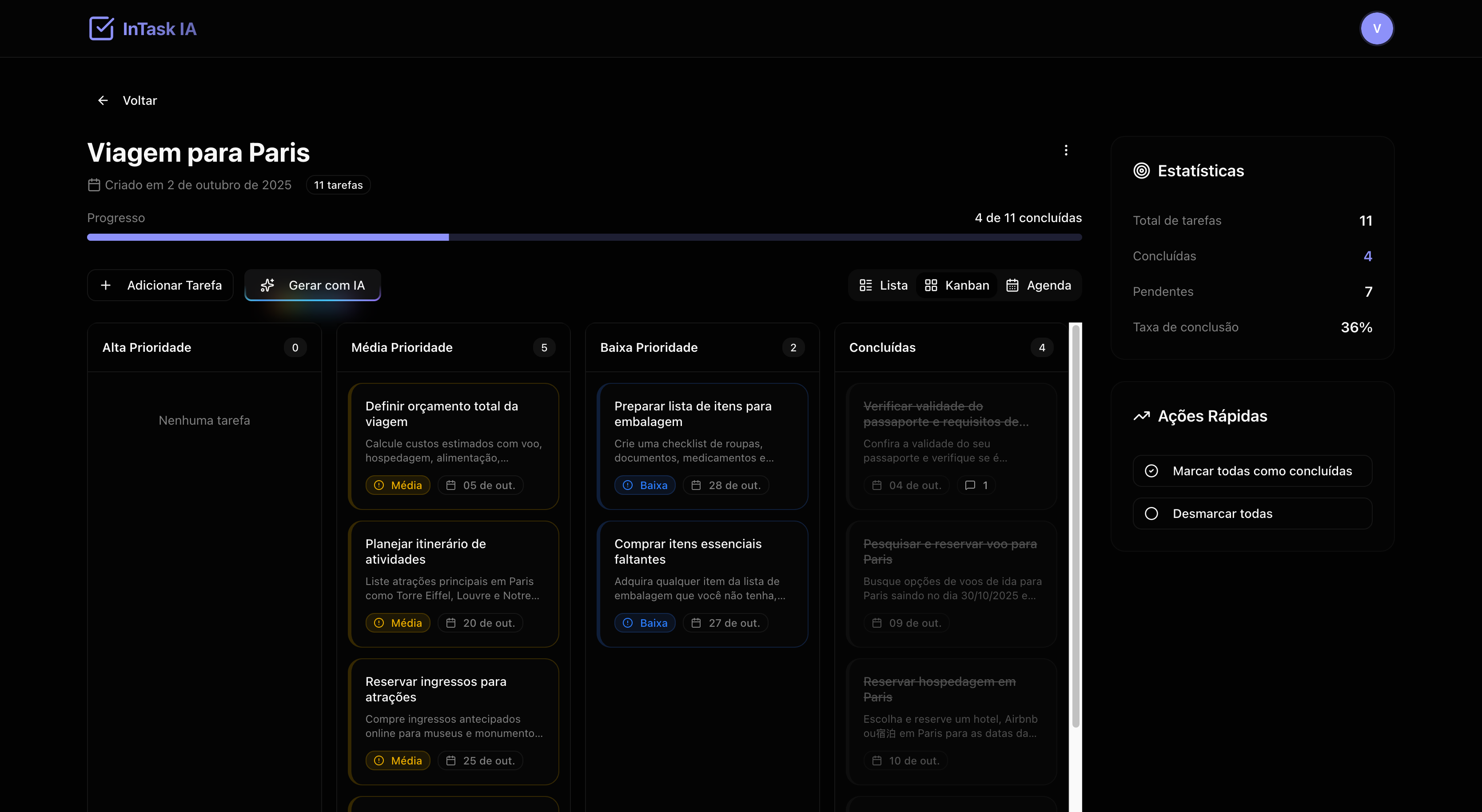This screenshot has width=1482, height=812.
Task: Click the comment icon on the passaporte task card
Action: pyautogui.click(x=970, y=486)
